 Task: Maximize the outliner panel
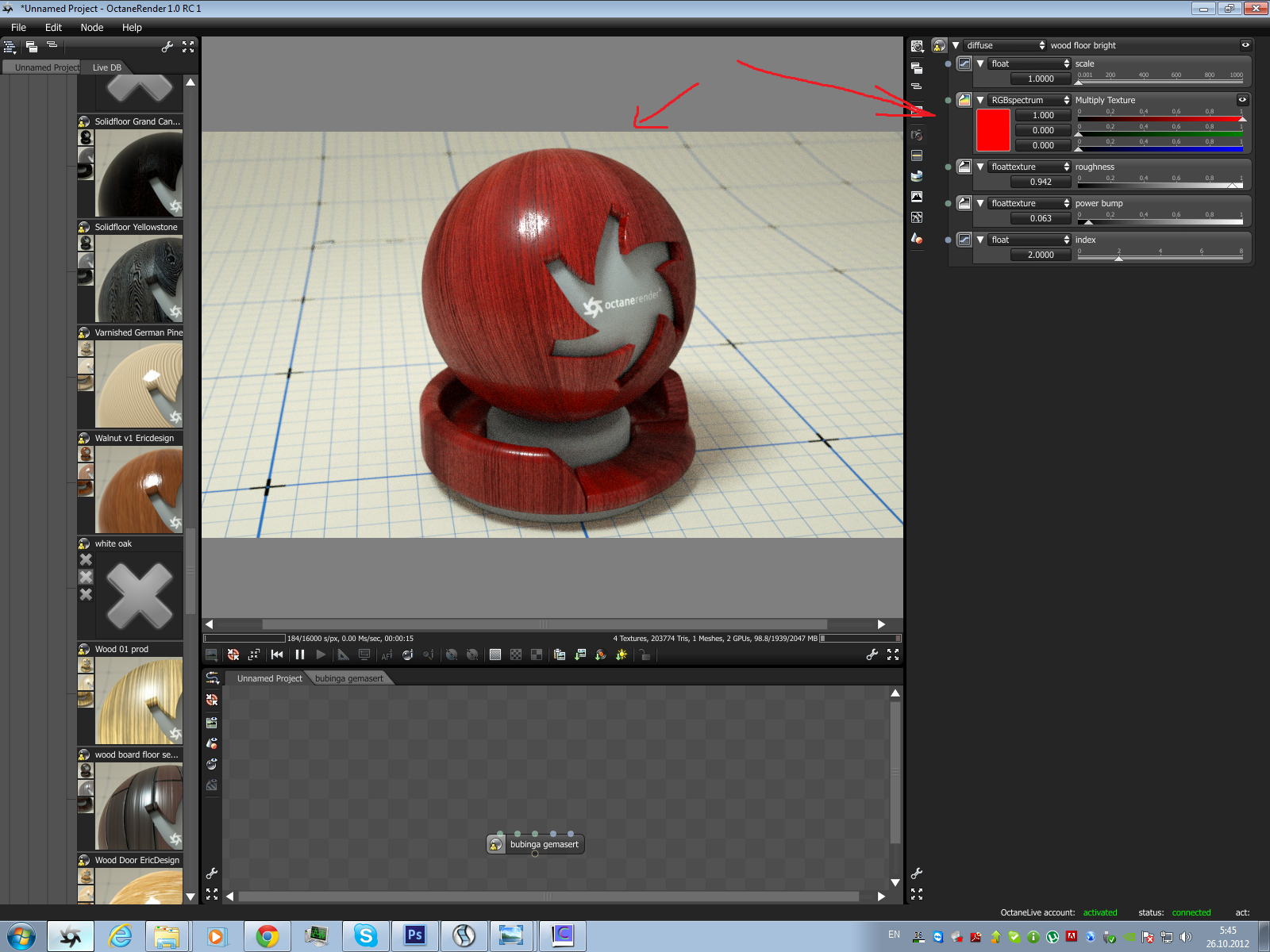point(188,47)
